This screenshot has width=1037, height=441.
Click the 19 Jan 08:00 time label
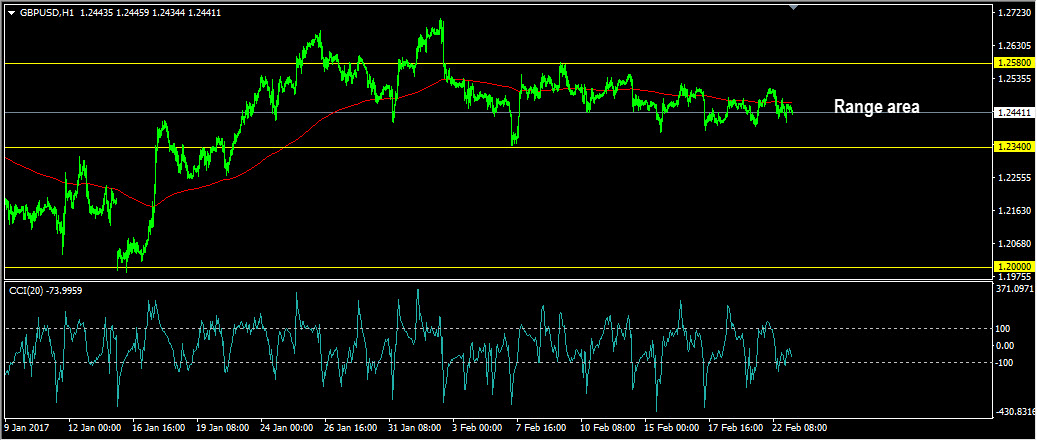pos(223,428)
